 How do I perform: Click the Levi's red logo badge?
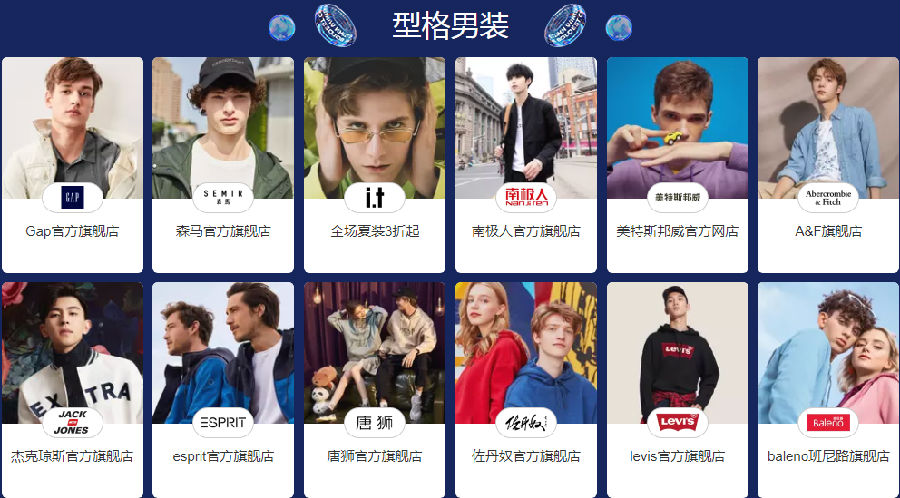[677, 422]
